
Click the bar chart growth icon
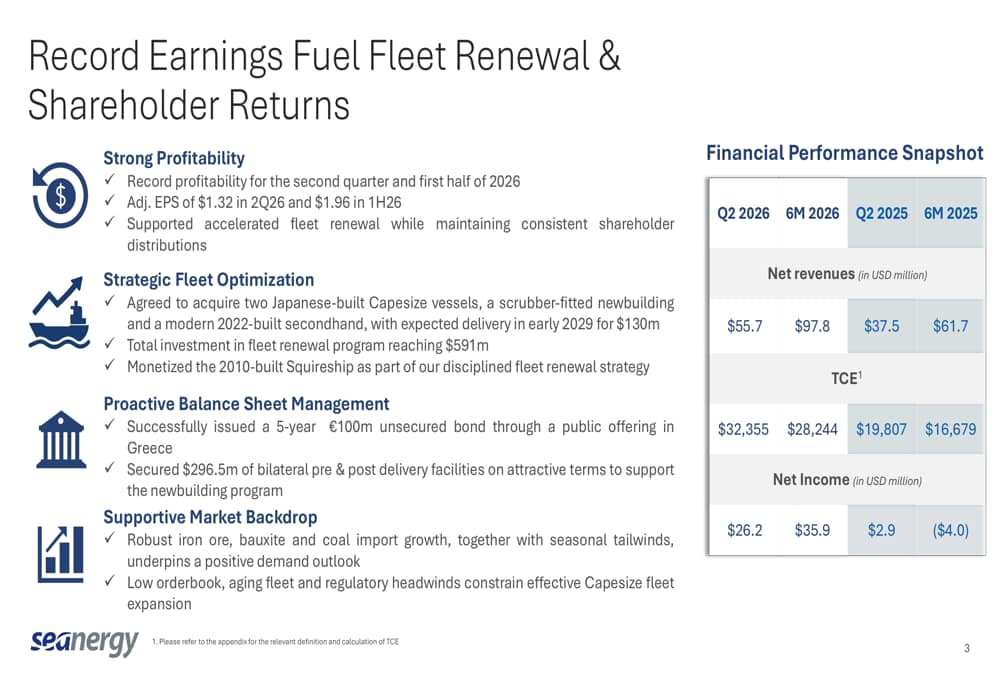(x=61, y=554)
